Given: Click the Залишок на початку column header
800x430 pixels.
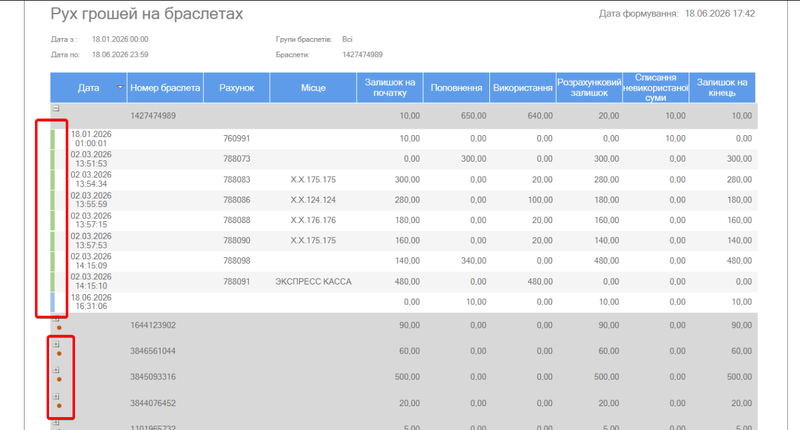Looking at the screenshot, I should [390, 88].
